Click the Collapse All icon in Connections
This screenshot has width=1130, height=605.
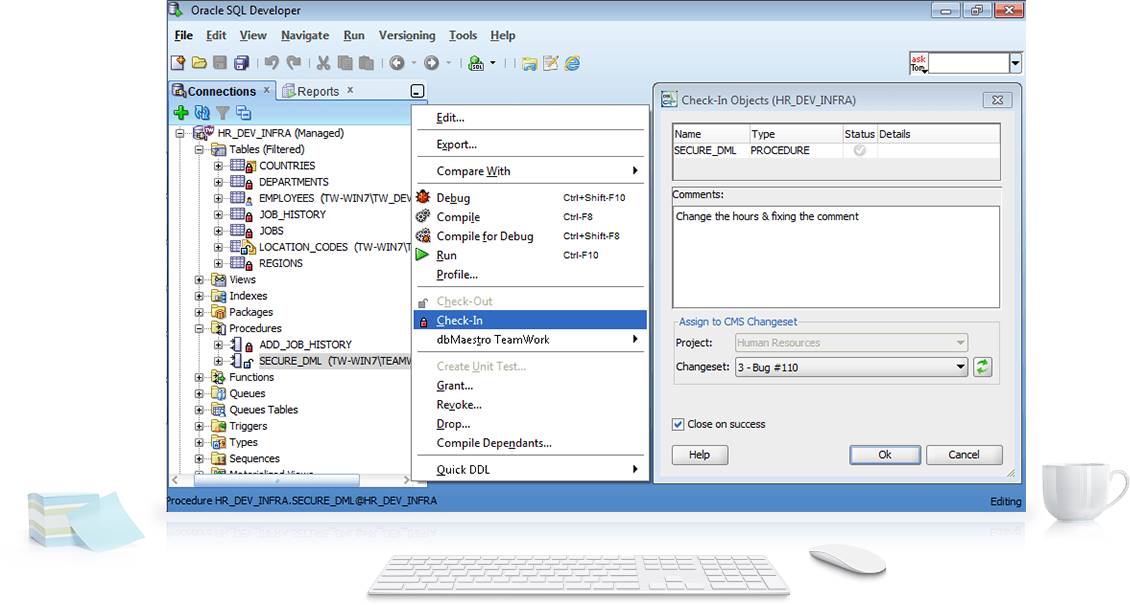point(244,113)
